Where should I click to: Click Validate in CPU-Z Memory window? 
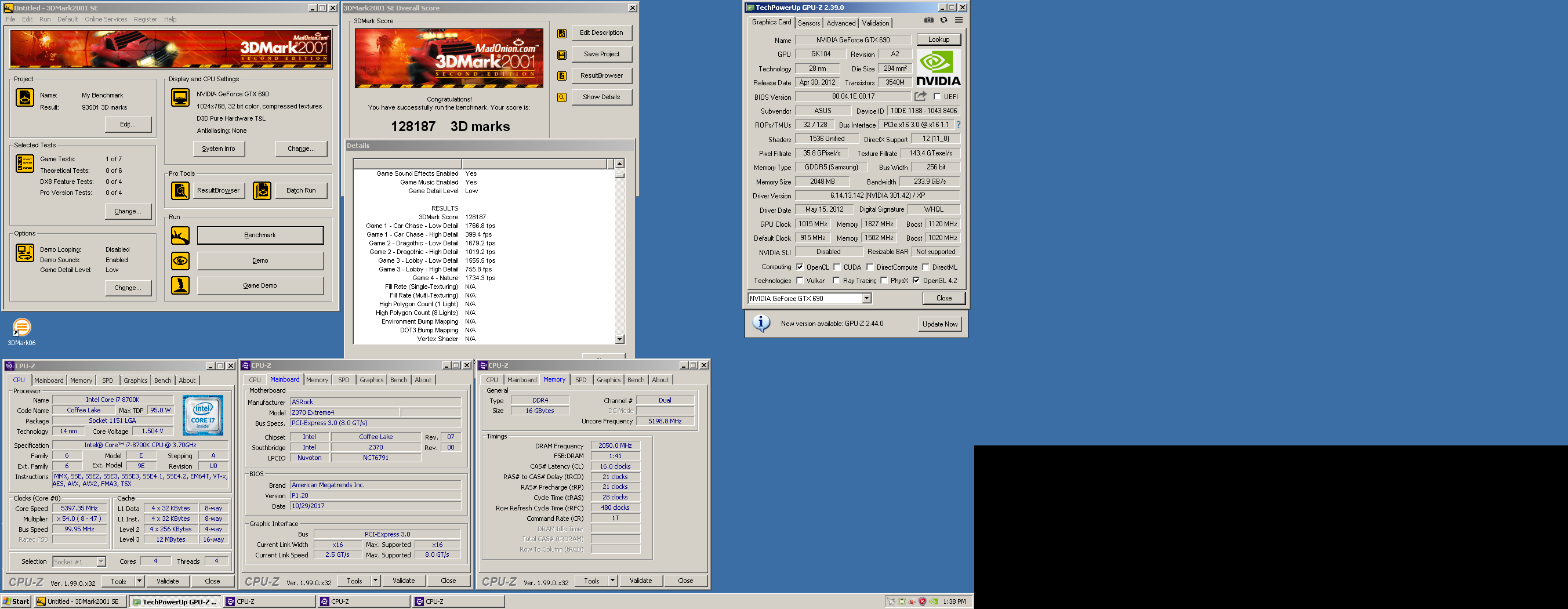point(641,581)
